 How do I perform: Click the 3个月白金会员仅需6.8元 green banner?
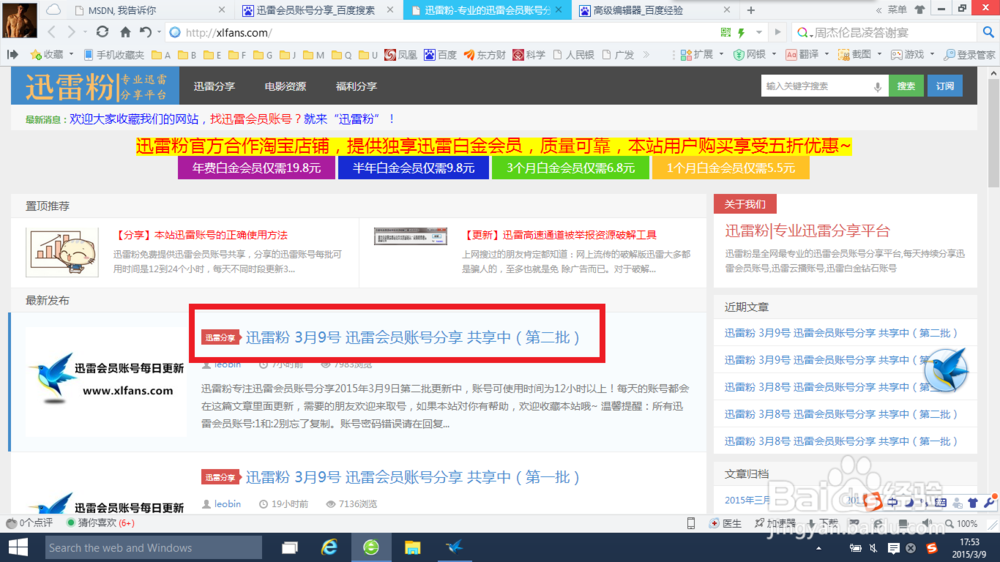click(570, 168)
